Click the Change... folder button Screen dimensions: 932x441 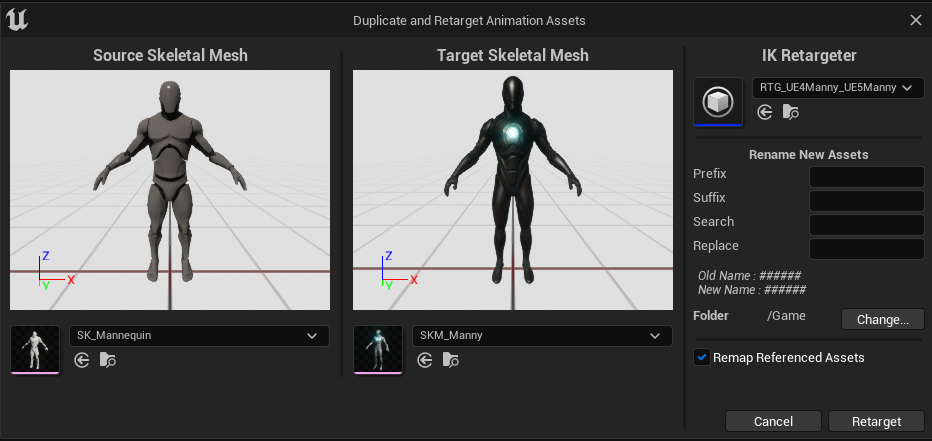(x=883, y=319)
